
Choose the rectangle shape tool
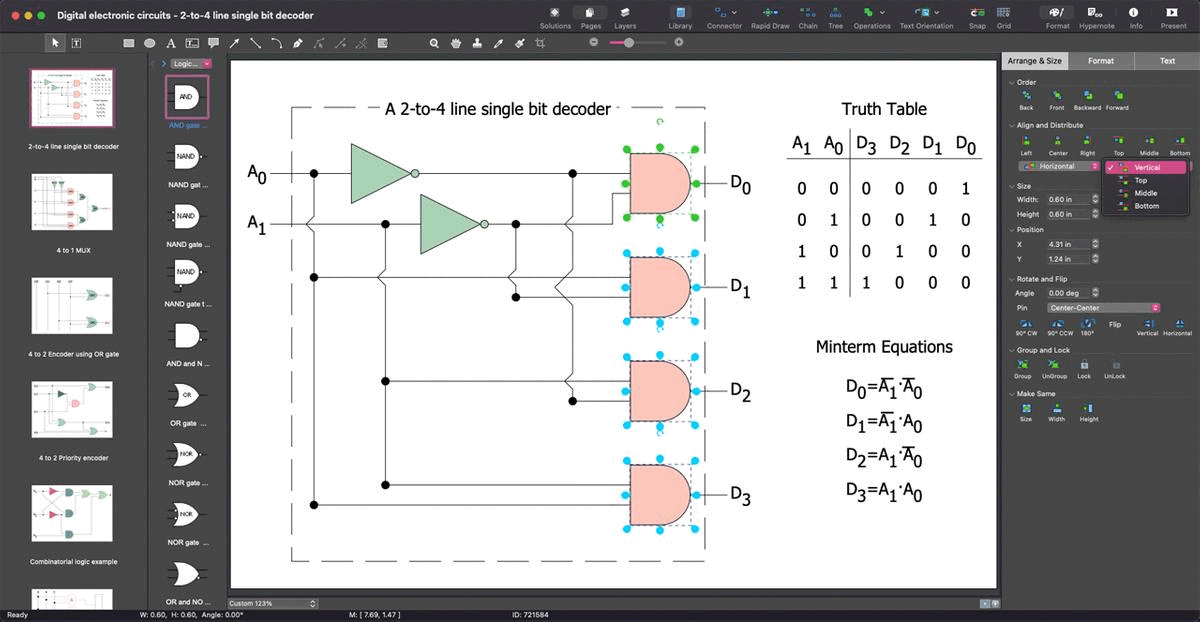(x=129, y=43)
